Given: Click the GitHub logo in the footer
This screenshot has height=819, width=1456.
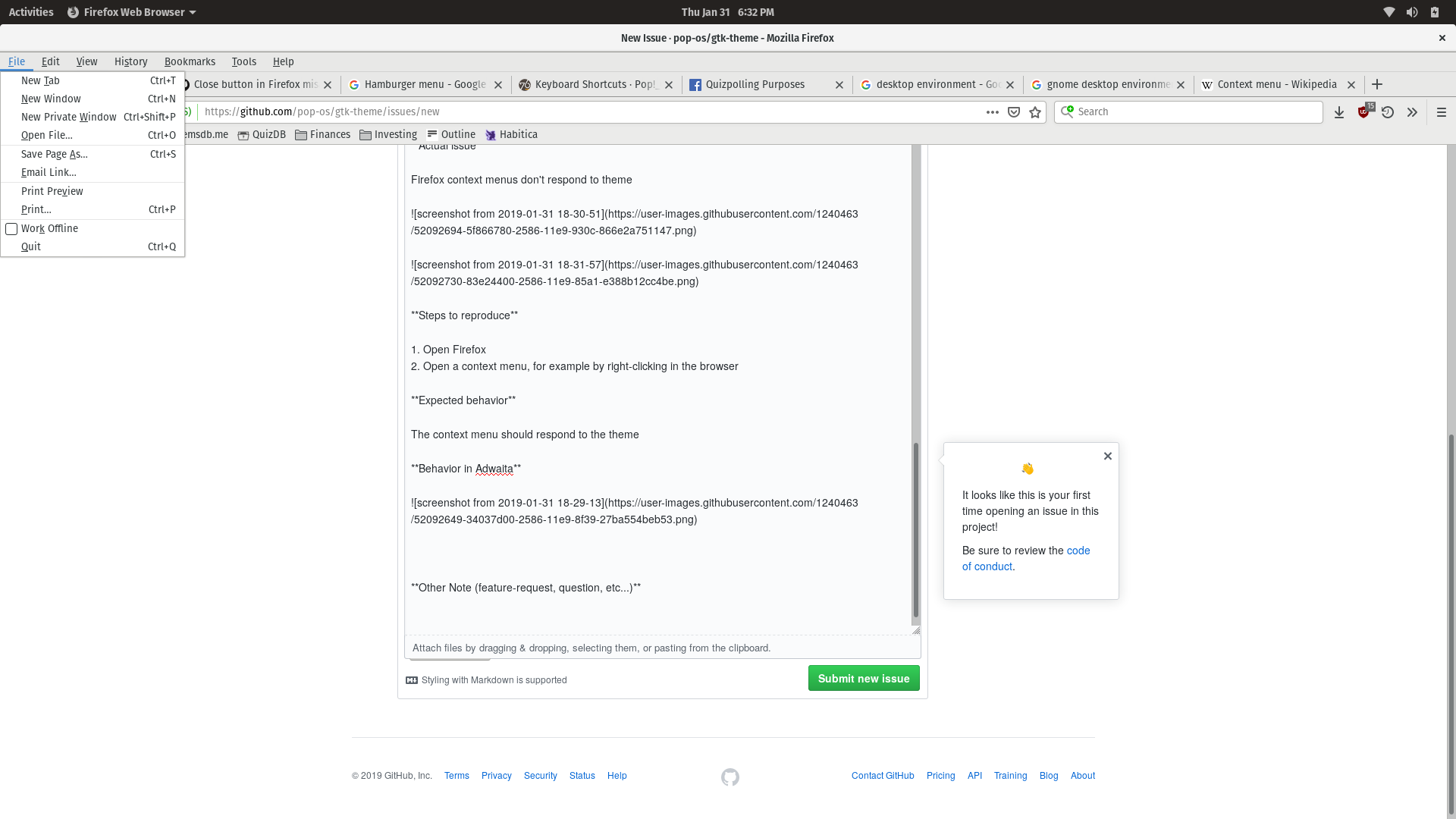Looking at the screenshot, I should coord(730,777).
